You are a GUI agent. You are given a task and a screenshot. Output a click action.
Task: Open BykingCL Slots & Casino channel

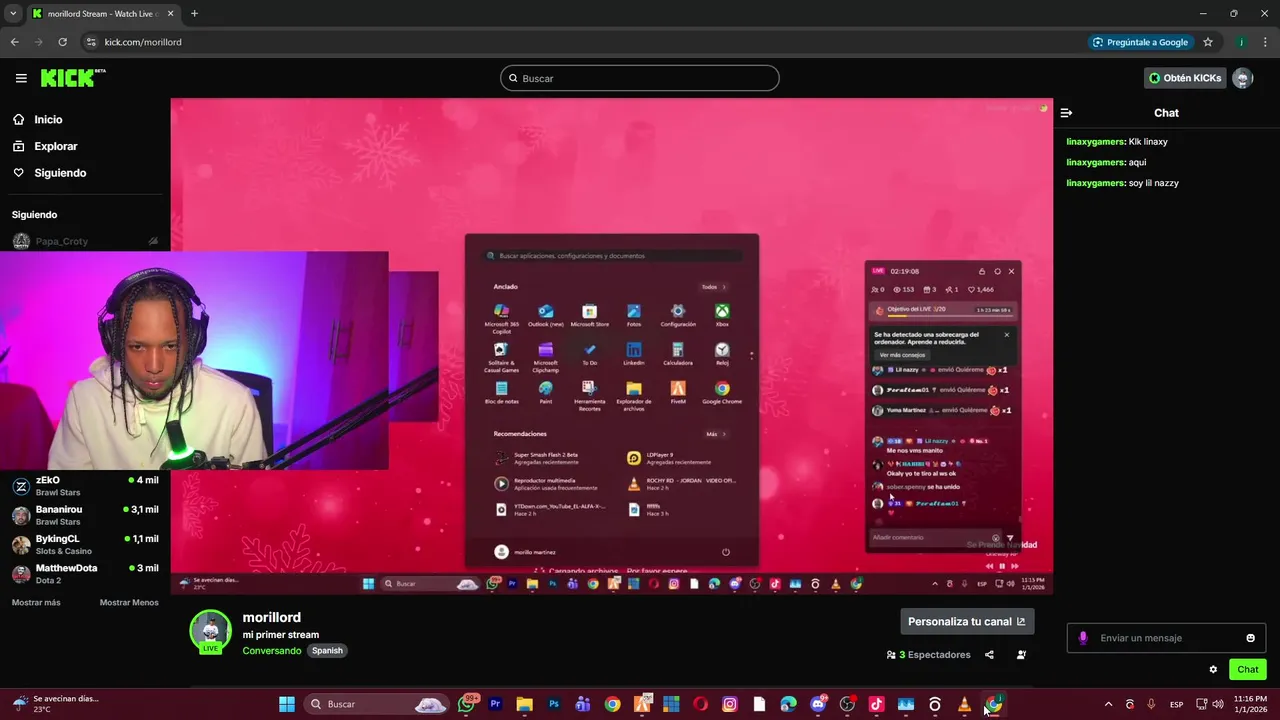85,544
